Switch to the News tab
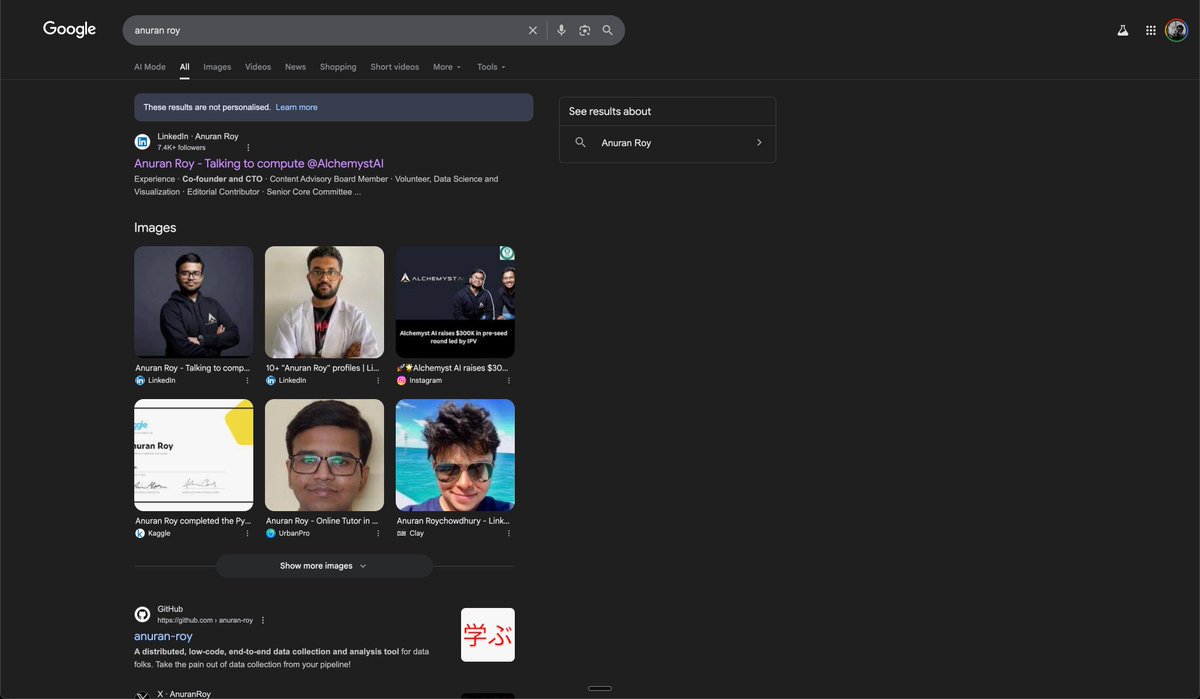Image resolution: width=1200 pixels, height=699 pixels. pyautogui.click(x=295, y=67)
